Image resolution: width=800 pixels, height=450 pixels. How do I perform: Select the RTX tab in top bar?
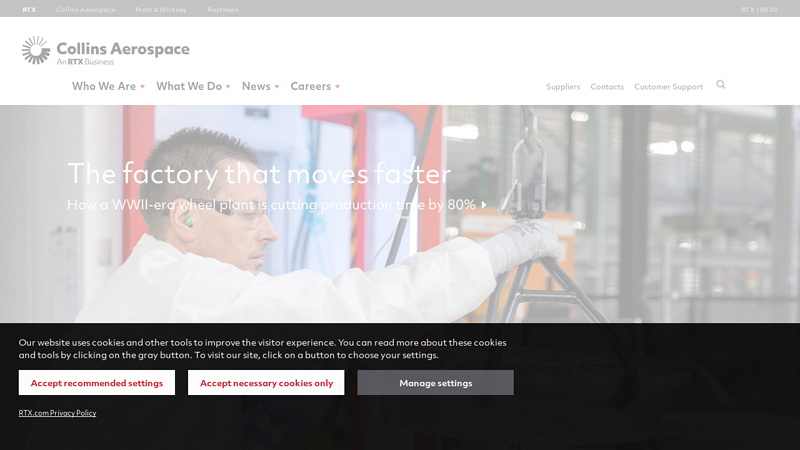click(29, 10)
